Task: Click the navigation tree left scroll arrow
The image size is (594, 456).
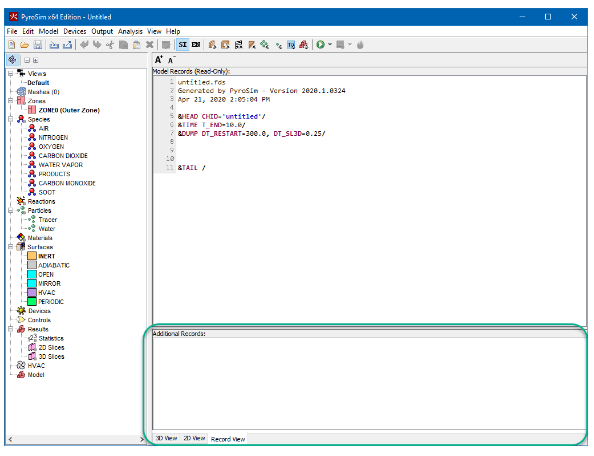Action: point(10,439)
